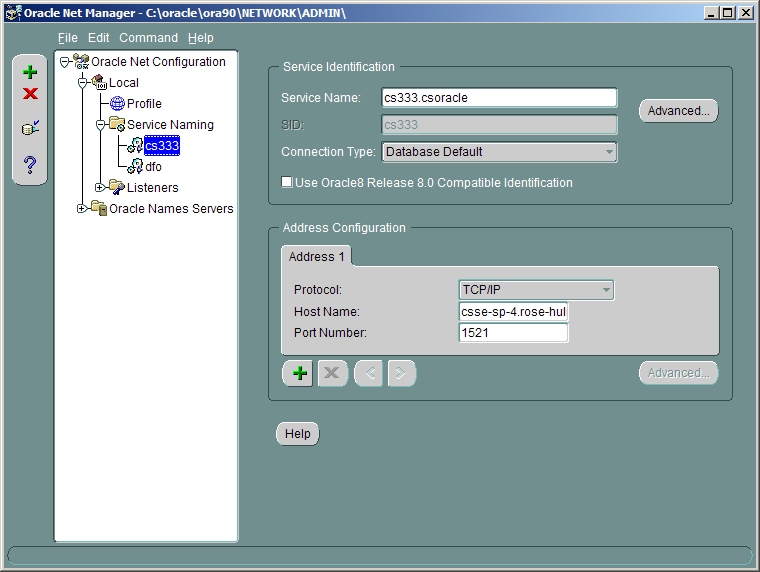Click the Host Name input field

tap(513, 312)
